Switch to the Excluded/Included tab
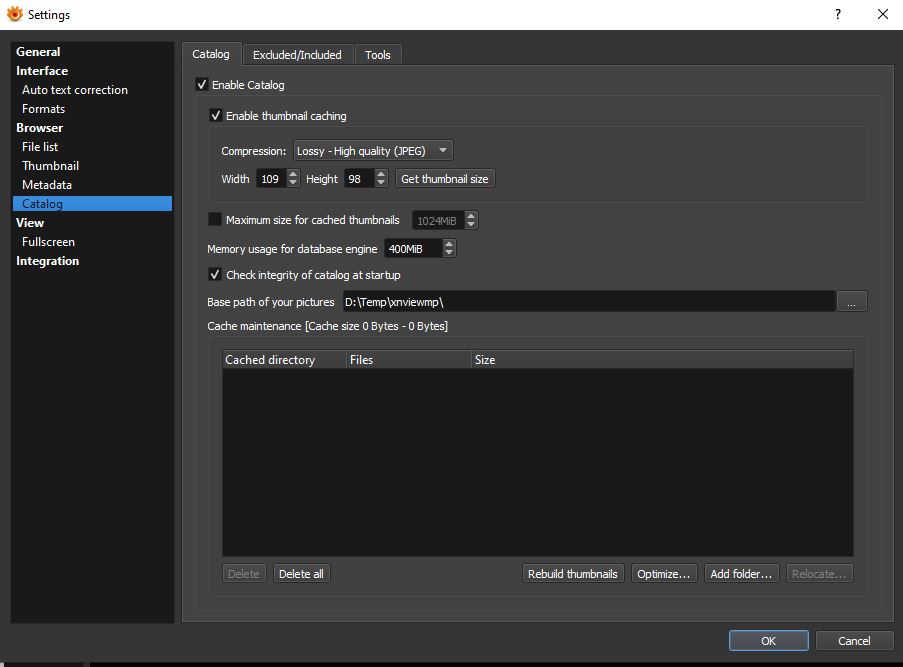This screenshot has height=667, width=903. point(297,55)
